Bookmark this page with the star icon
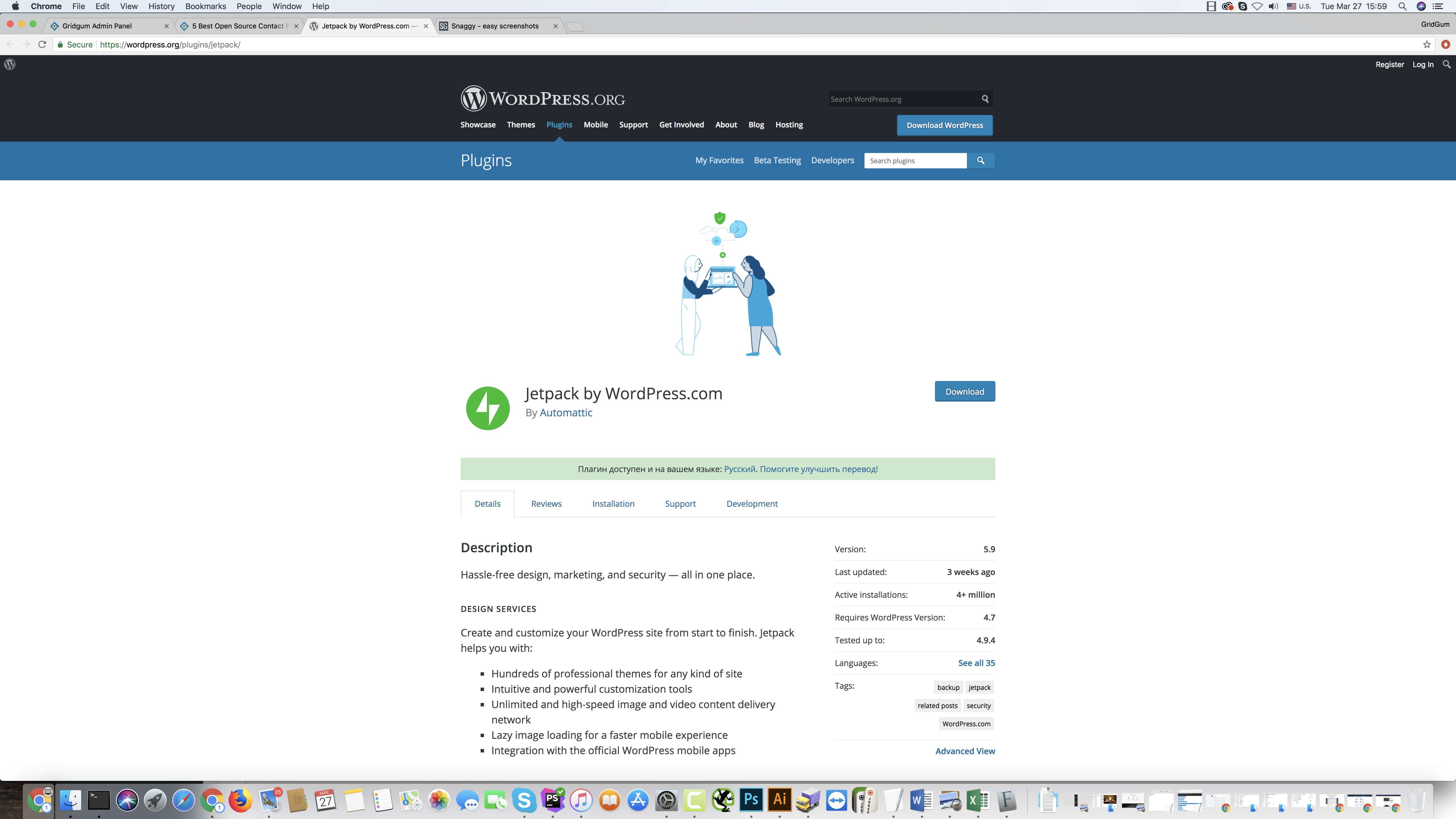The image size is (1456, 819). tap(1427, 45)
